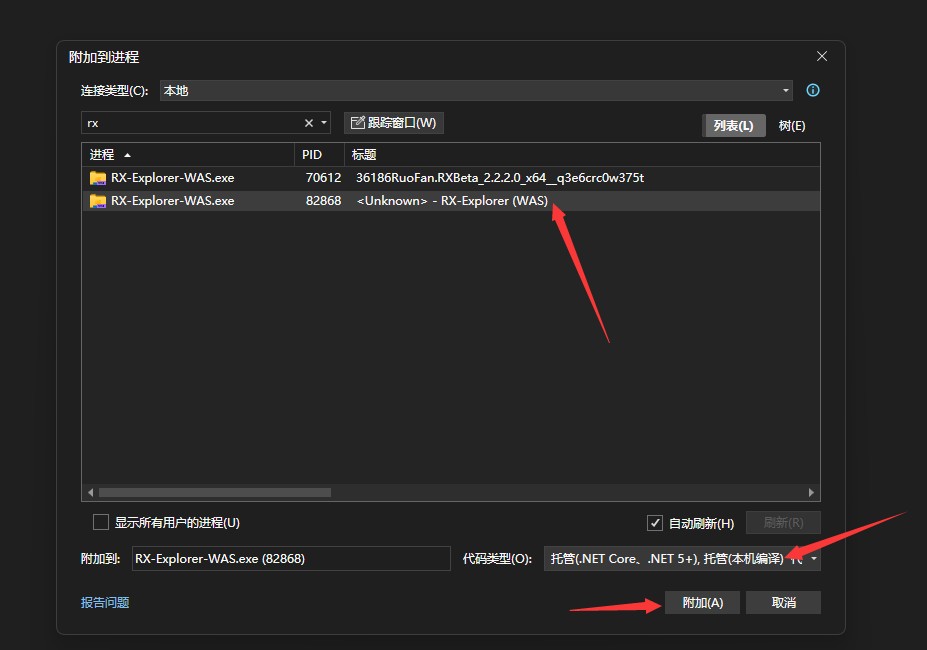Image resolution: width=927 pixels, height=650 pixels.
Task: Click the title 36186RuoFan.RXBeta_2.2.2.0_x64 cell
Action: [x=500, y=178]
